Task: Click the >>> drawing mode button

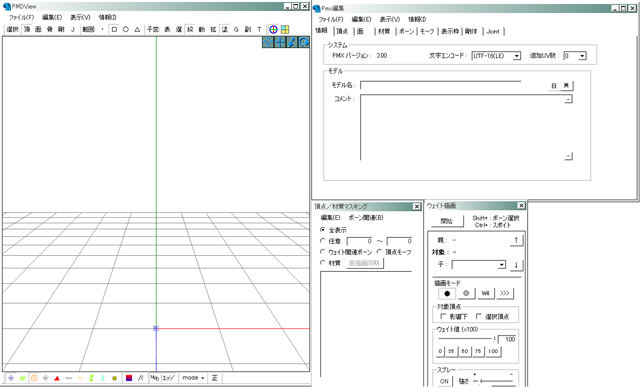Action: pos(504,293)
